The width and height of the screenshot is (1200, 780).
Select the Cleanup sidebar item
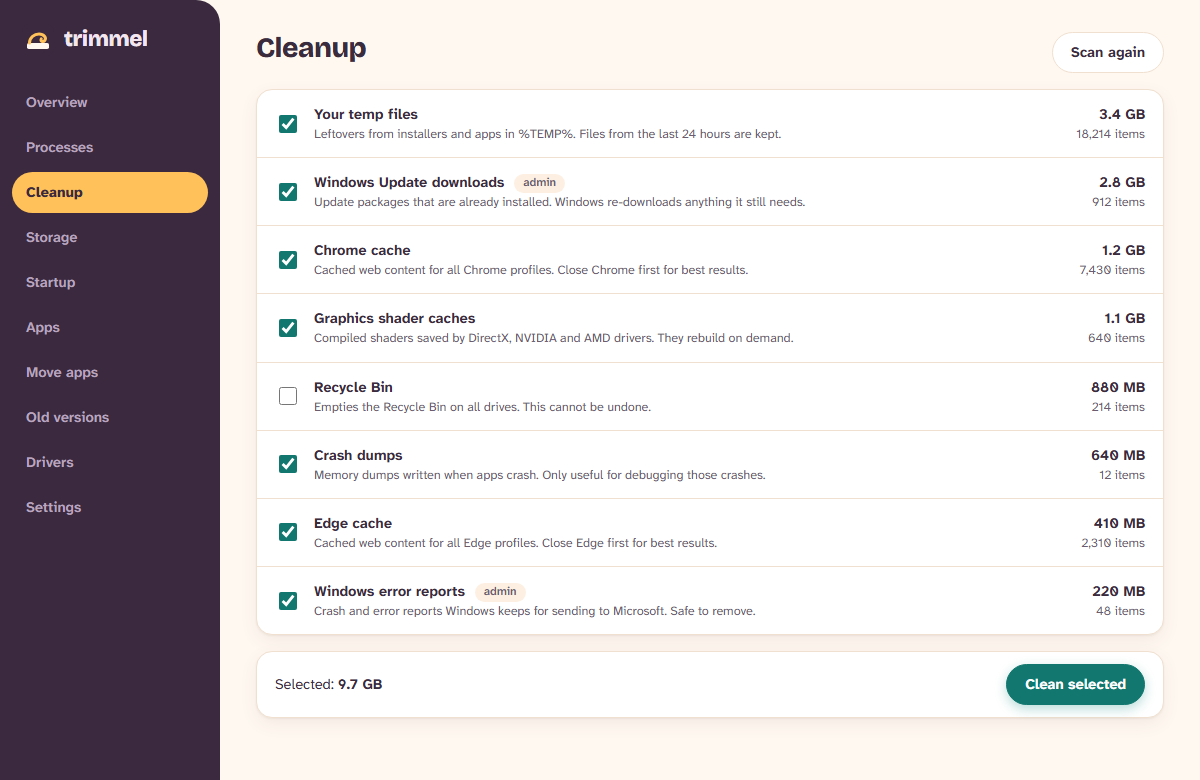tap(110, 192)
